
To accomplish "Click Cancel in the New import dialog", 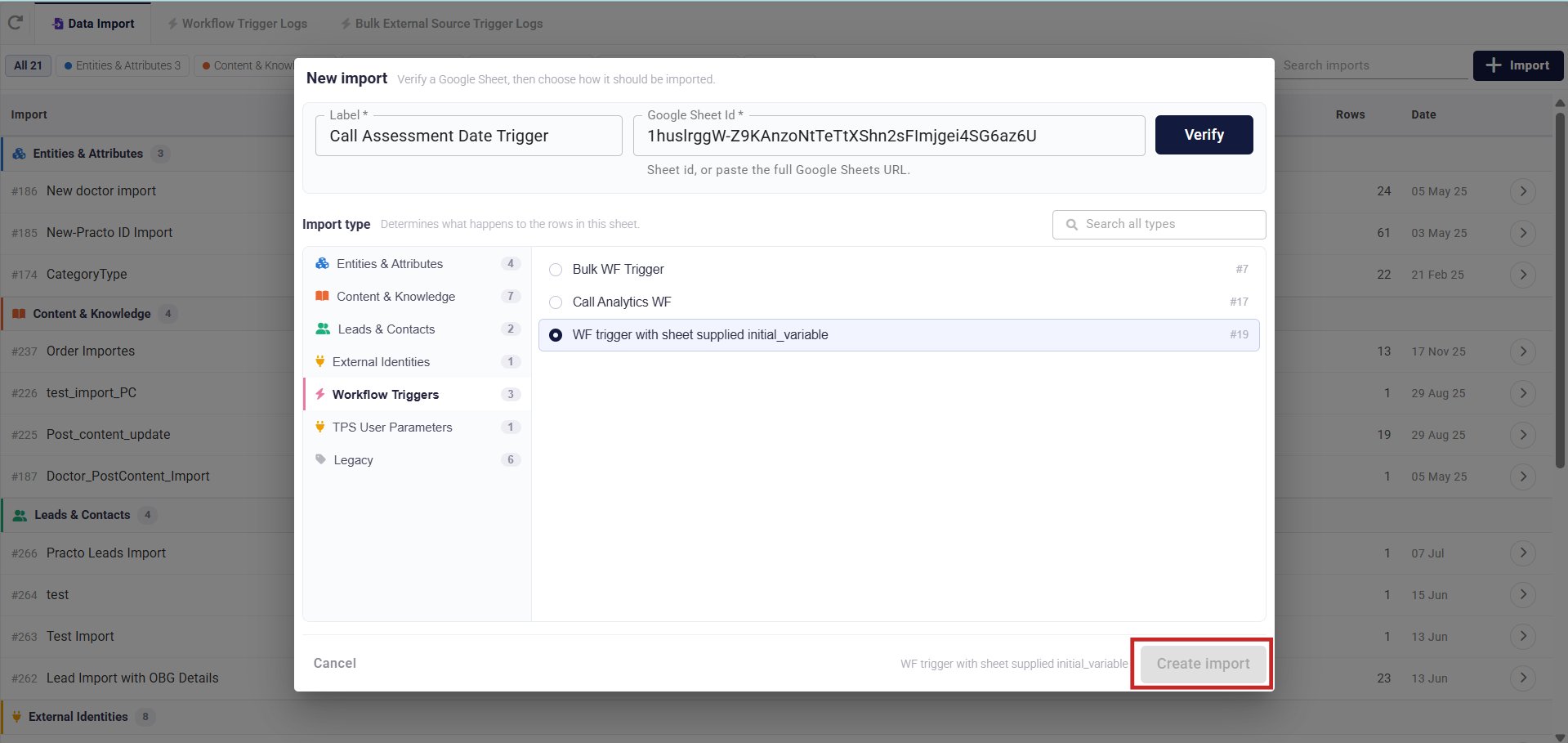I will pyautogui.click(x=335, y=663).
